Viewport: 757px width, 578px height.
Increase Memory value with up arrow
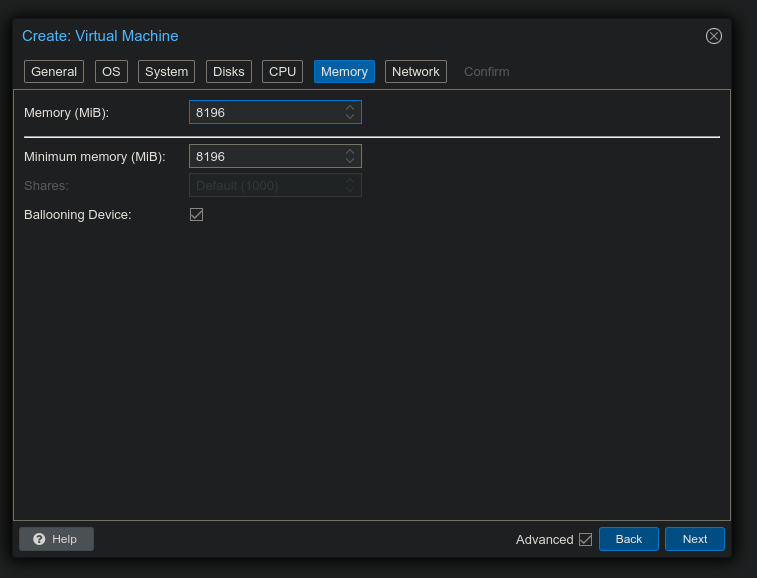click(350, 108)
